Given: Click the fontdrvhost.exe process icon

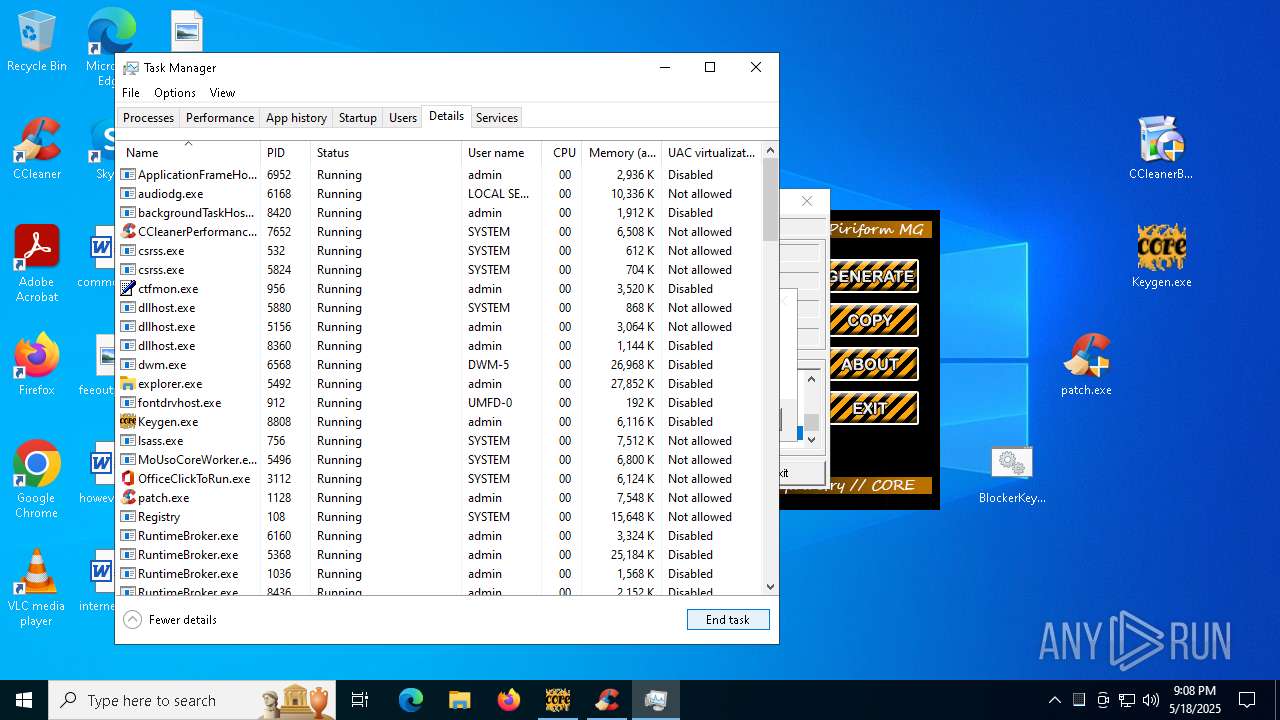Looking at the screenshot, I should pyautogui.click(x=128, y=403).
